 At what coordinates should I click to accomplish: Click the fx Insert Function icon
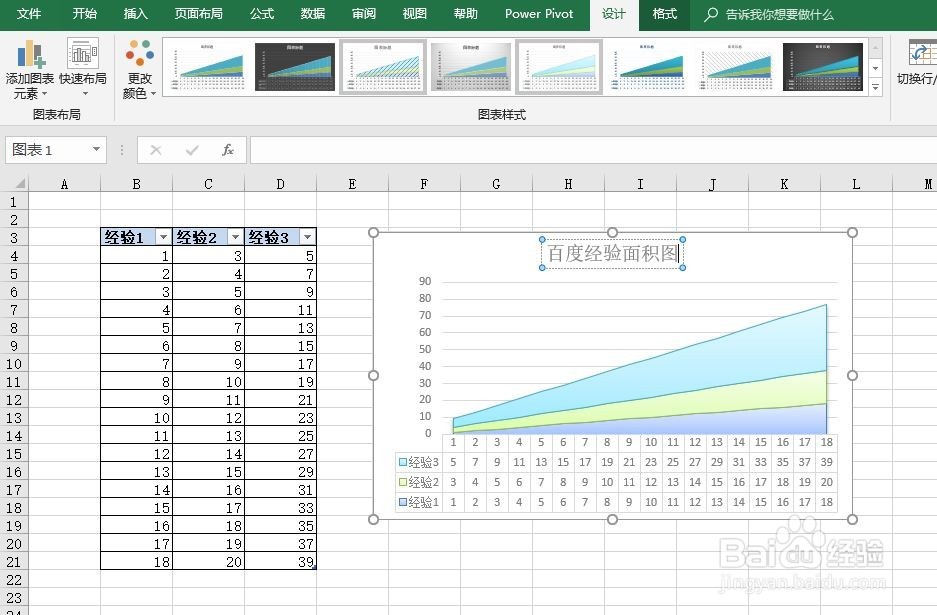coord(228,149)
